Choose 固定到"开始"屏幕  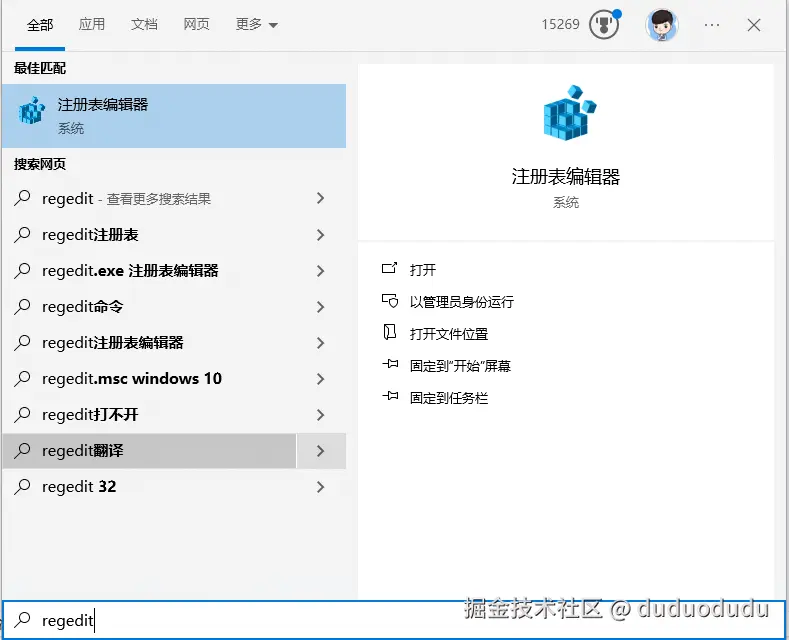[460, 366]
